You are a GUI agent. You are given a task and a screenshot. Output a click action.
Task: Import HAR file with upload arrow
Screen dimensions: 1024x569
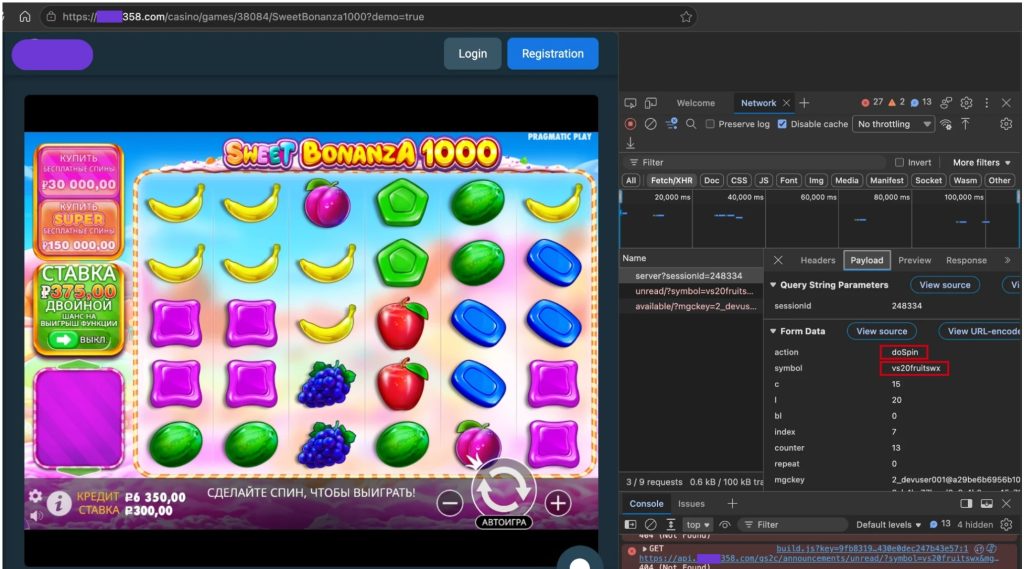click(965, 124)
